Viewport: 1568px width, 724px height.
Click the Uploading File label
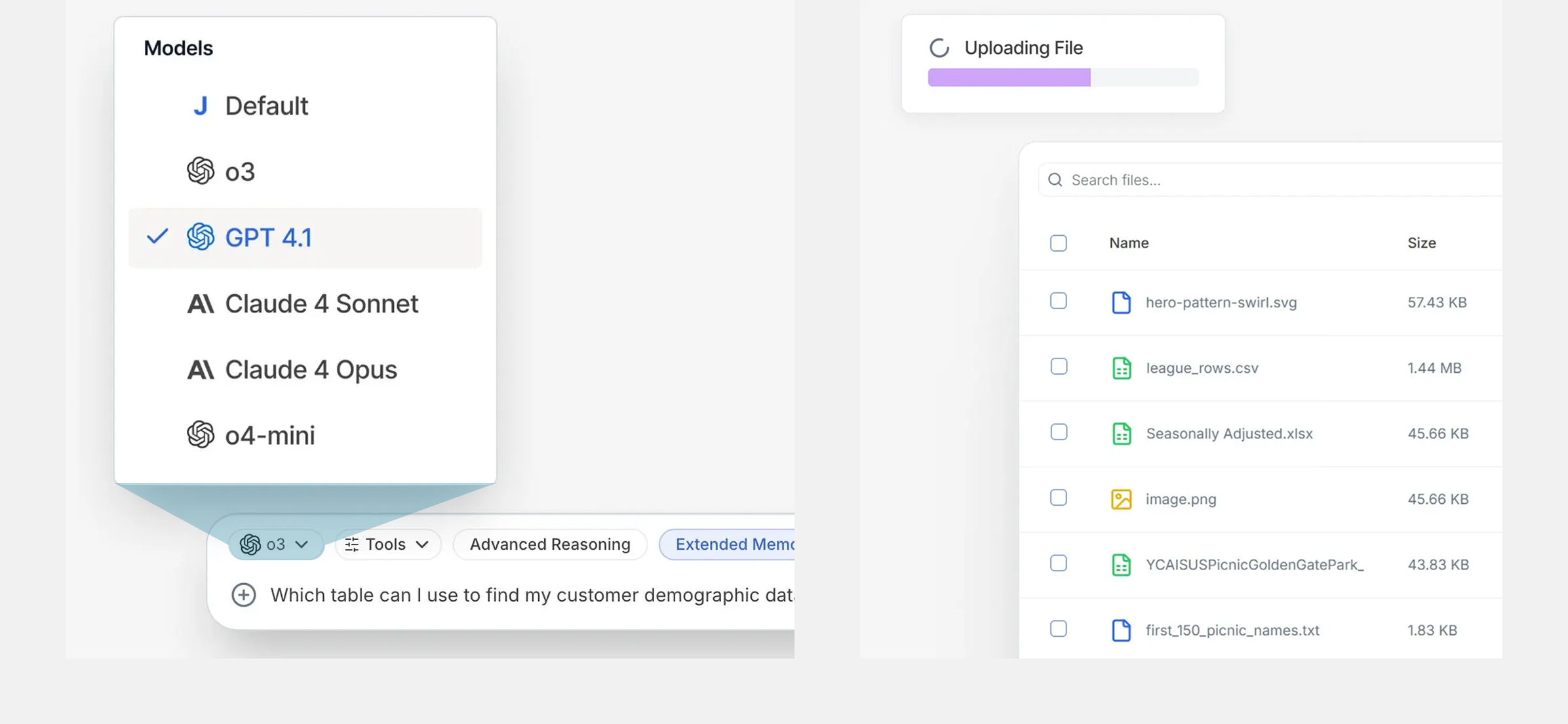(1023, 48)
